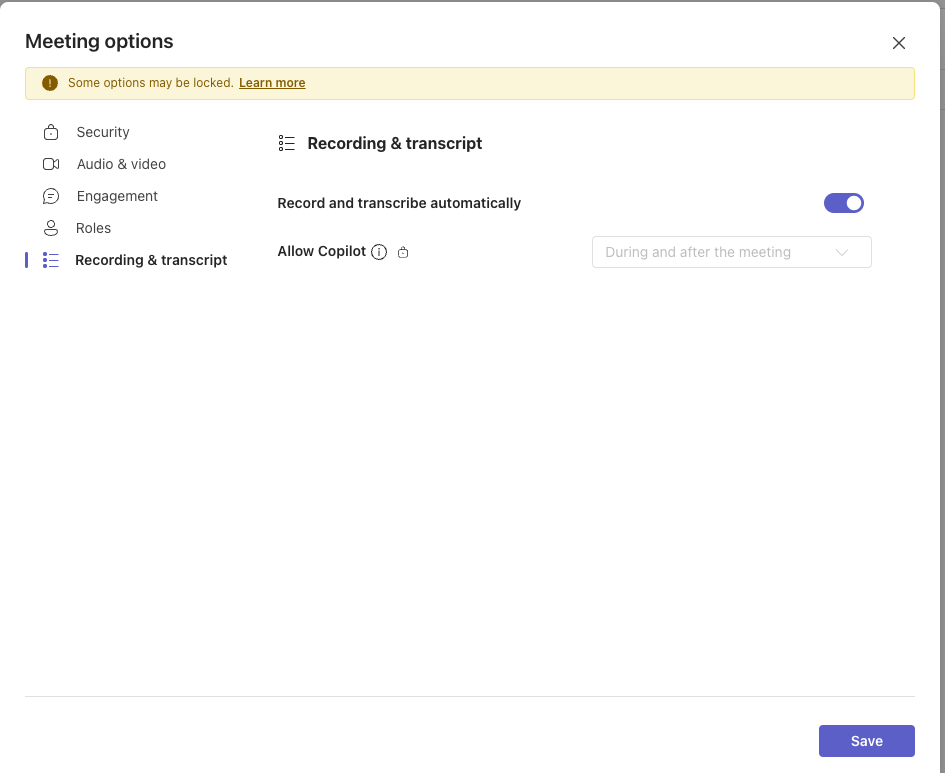Navigate to the Roles settings section
This screenshot has height=773, width=945.
[x=93, y=227]
